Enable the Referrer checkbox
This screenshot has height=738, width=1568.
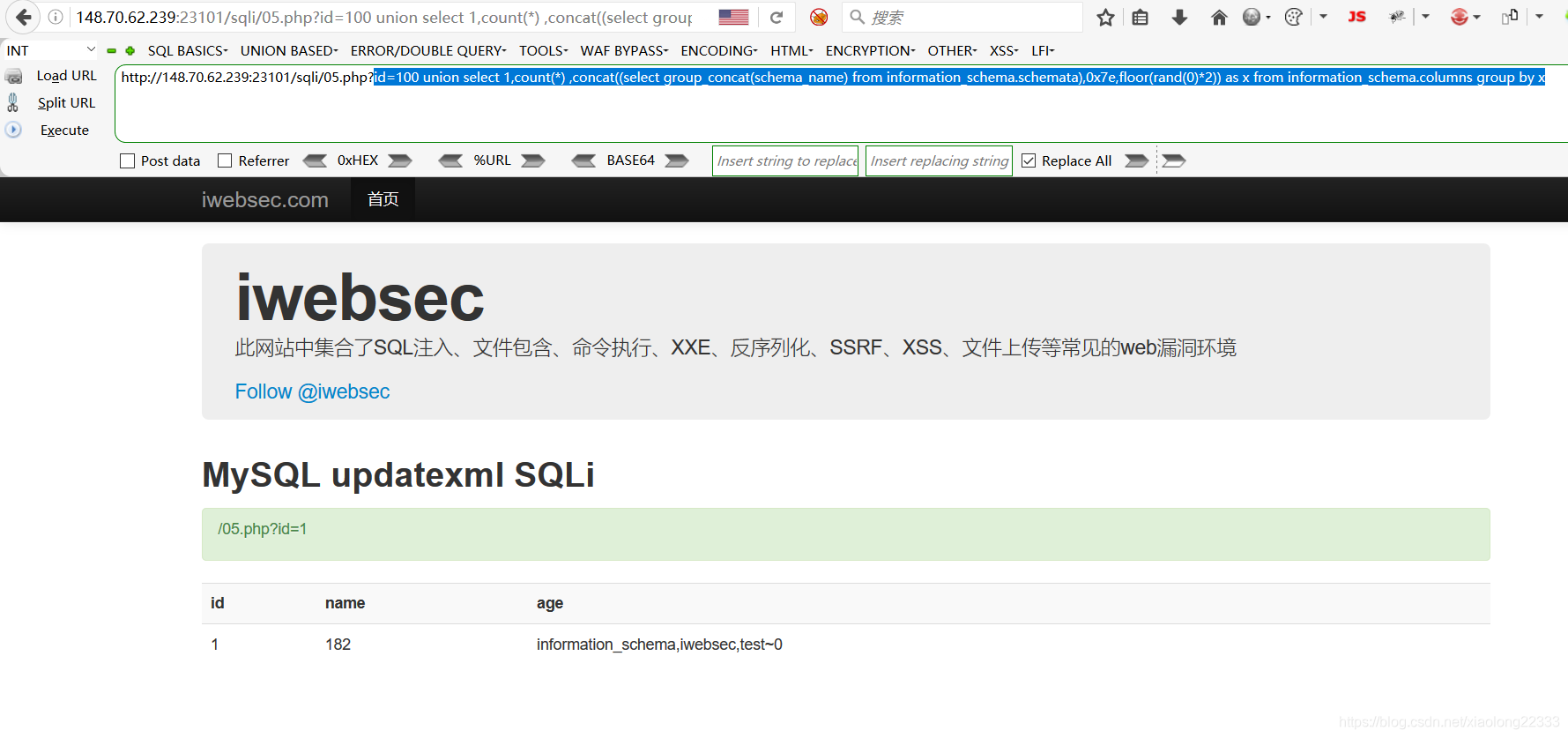pos(225,160)
